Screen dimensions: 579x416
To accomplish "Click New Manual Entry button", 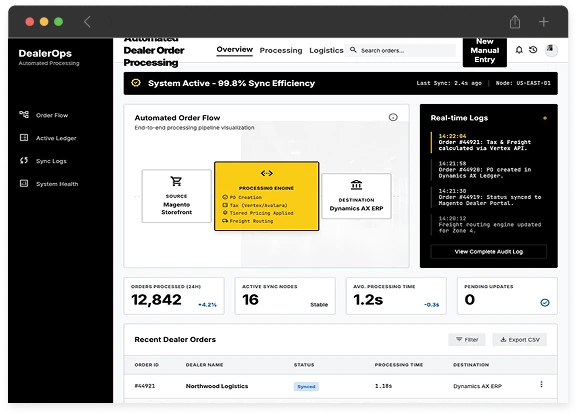I will point(484,51).
